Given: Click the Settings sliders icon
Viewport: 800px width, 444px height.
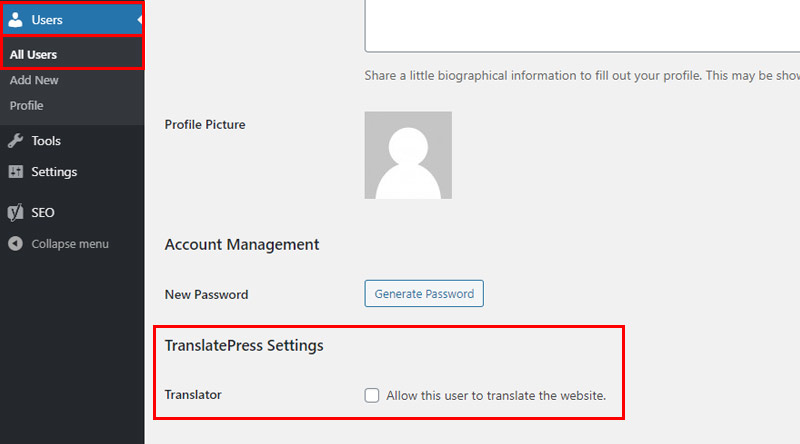Looking at the screenshot, I should click(x=16, y=171).
